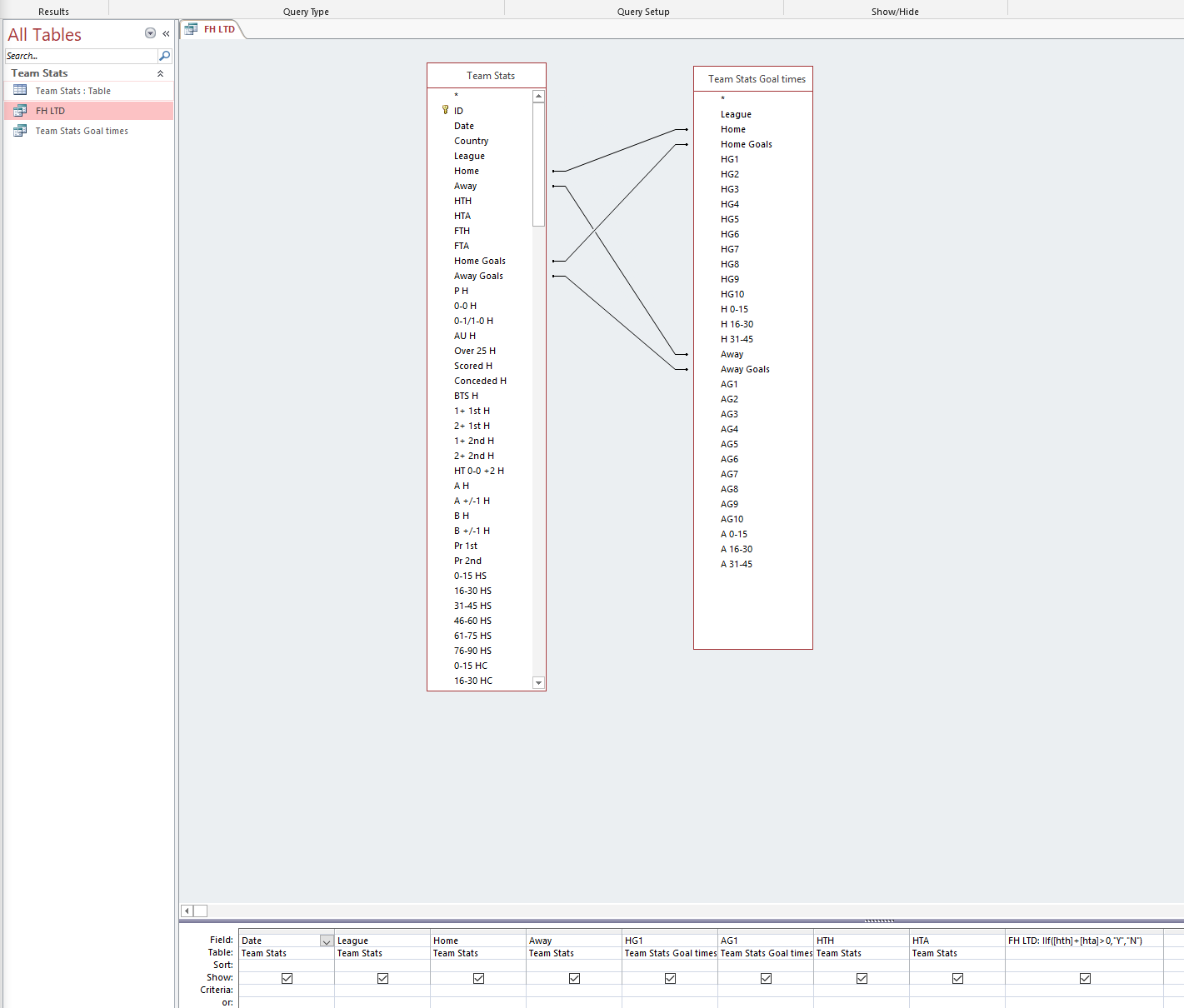Toggle Show checkbox for the AG1 column
Screen dimensions: 1184x1008
point(766,978)
